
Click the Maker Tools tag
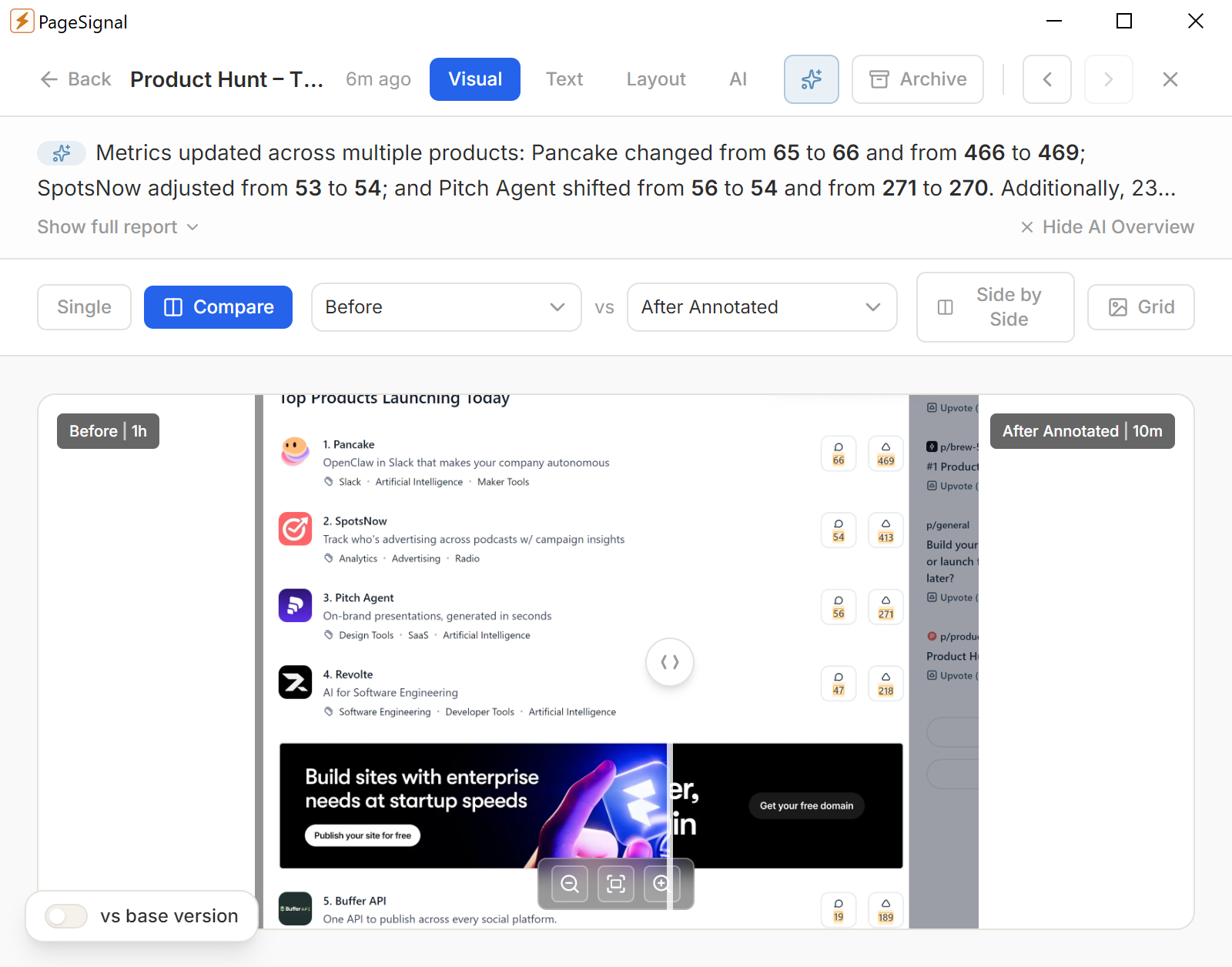[x=503, y=482]
